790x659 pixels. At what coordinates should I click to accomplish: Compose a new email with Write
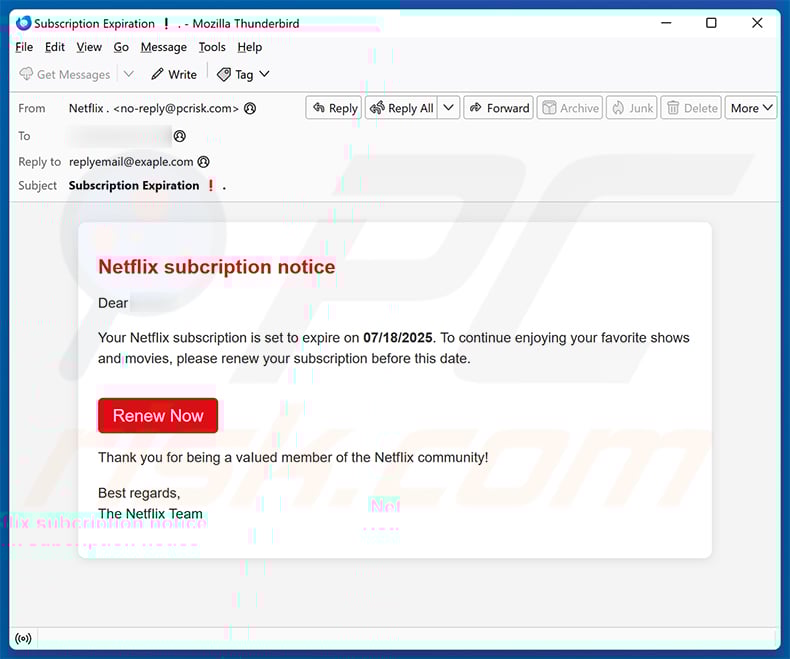174,74
